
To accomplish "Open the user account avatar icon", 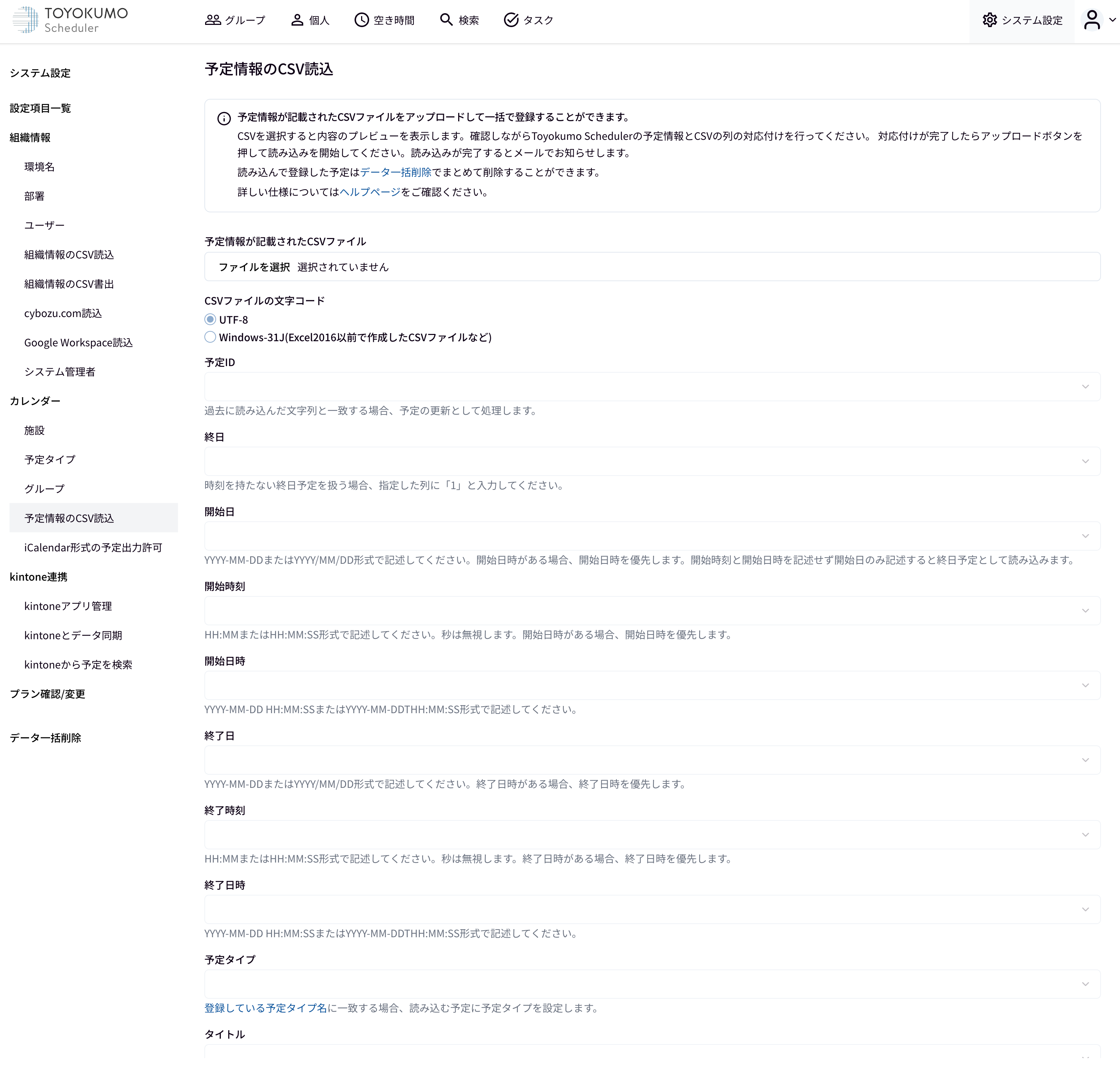I will point(1091,20).
